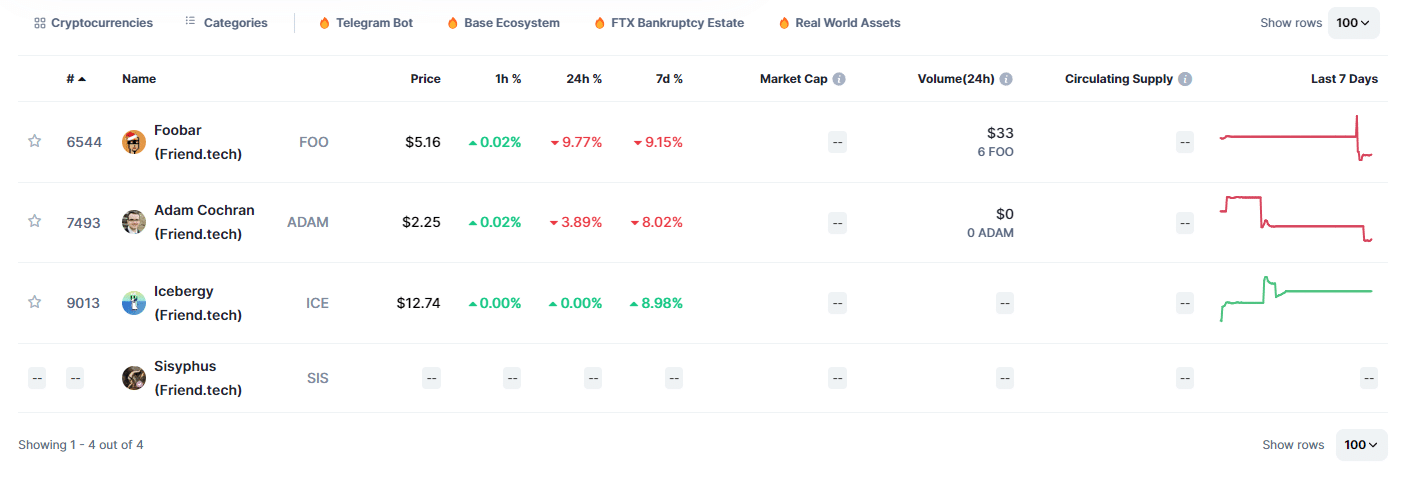
Task: Sort table by Name column
Action: pyautogui.click(x=139, y=79)
